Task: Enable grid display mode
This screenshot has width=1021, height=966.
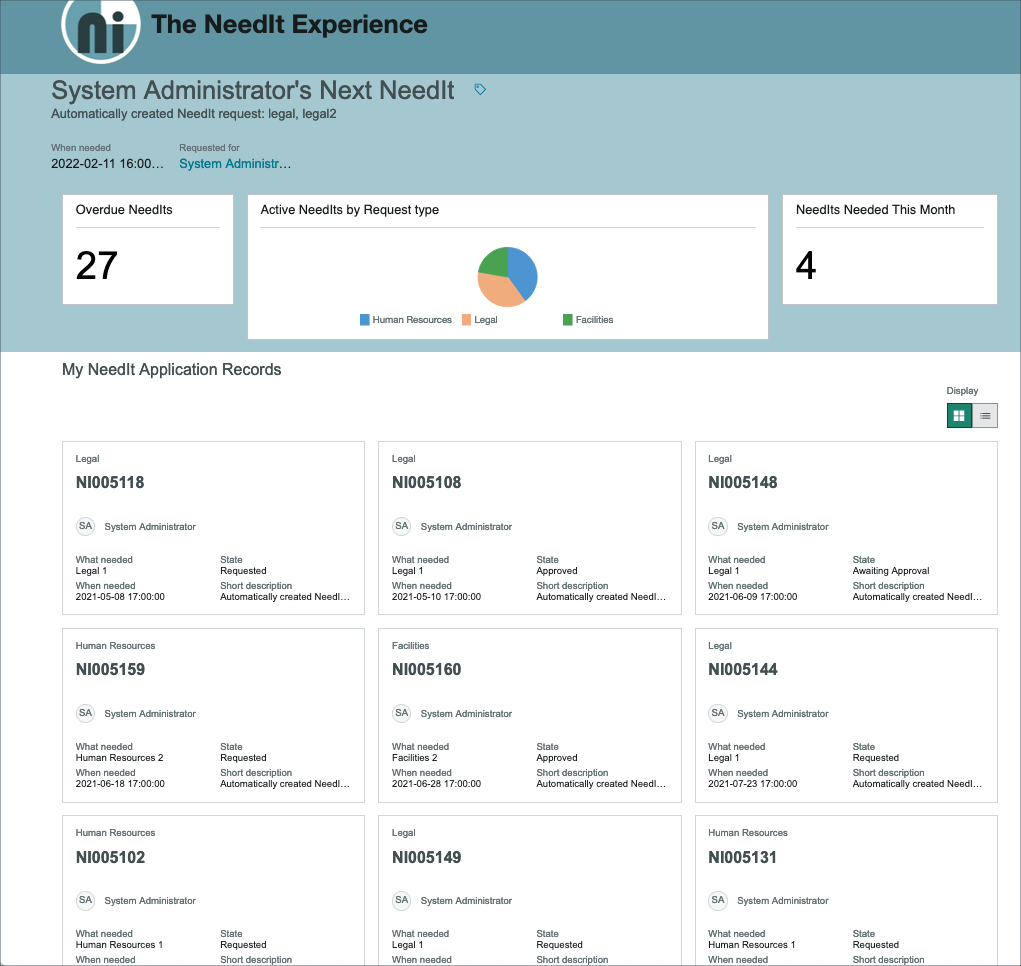Action: tap(959, 414)
